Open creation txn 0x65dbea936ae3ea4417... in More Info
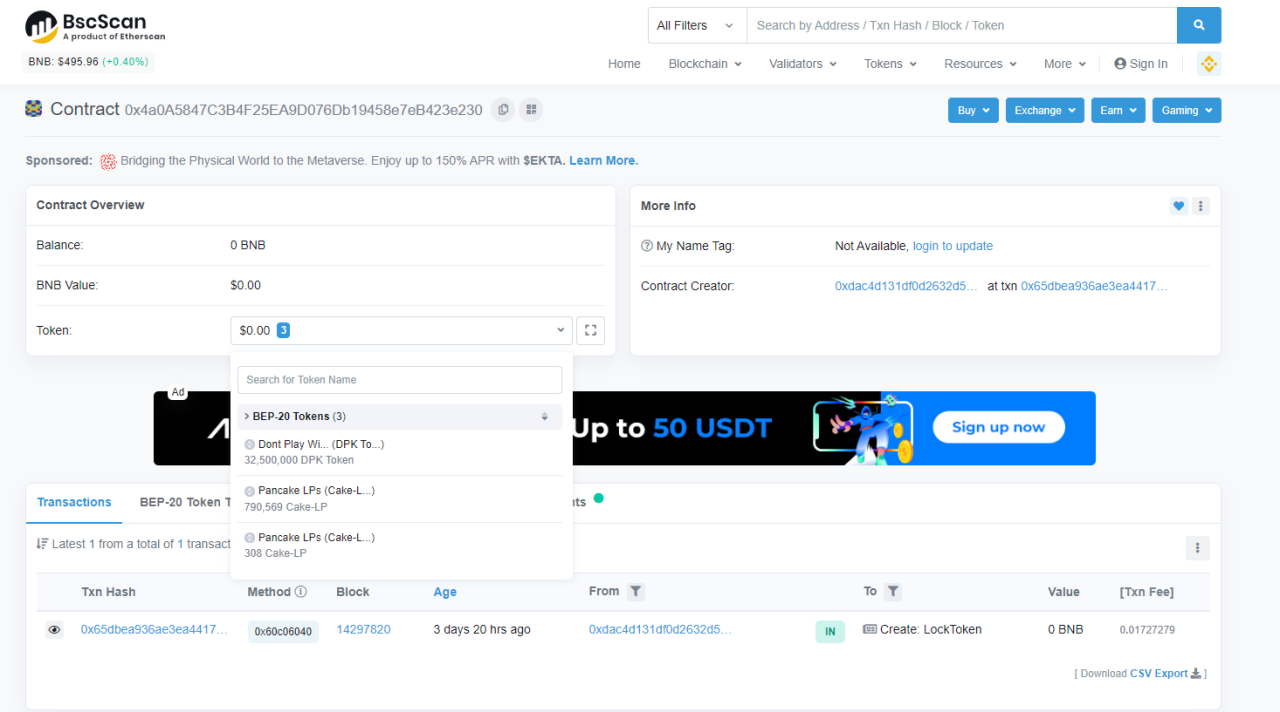The image size is (1280, 712). (x=1094, y=286)
